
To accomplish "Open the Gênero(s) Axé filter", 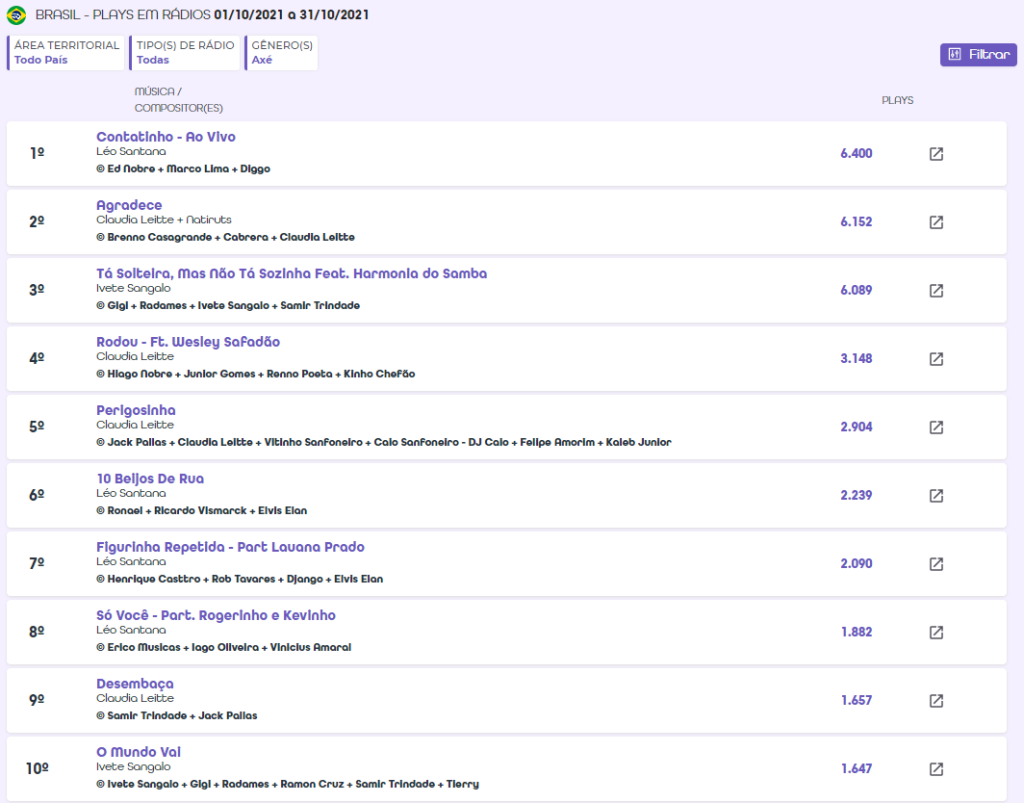I will 281,53.
